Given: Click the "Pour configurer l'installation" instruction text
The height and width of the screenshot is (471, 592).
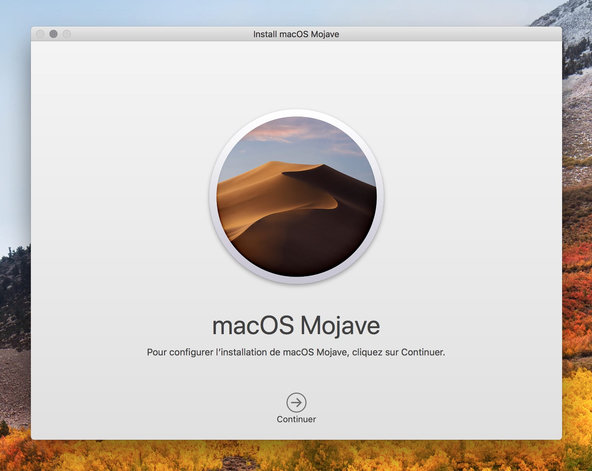Looking at the screenshot, I should tap(296, 352).
